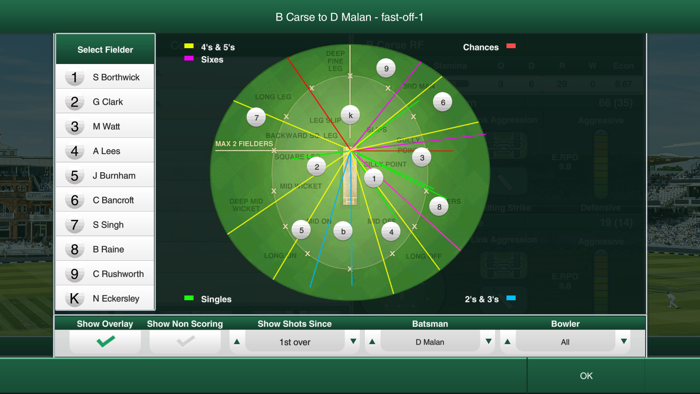This screenshot has height=394, width=700.
Task: Select fielder marker 3 on the field
Action: coord(421,158)
